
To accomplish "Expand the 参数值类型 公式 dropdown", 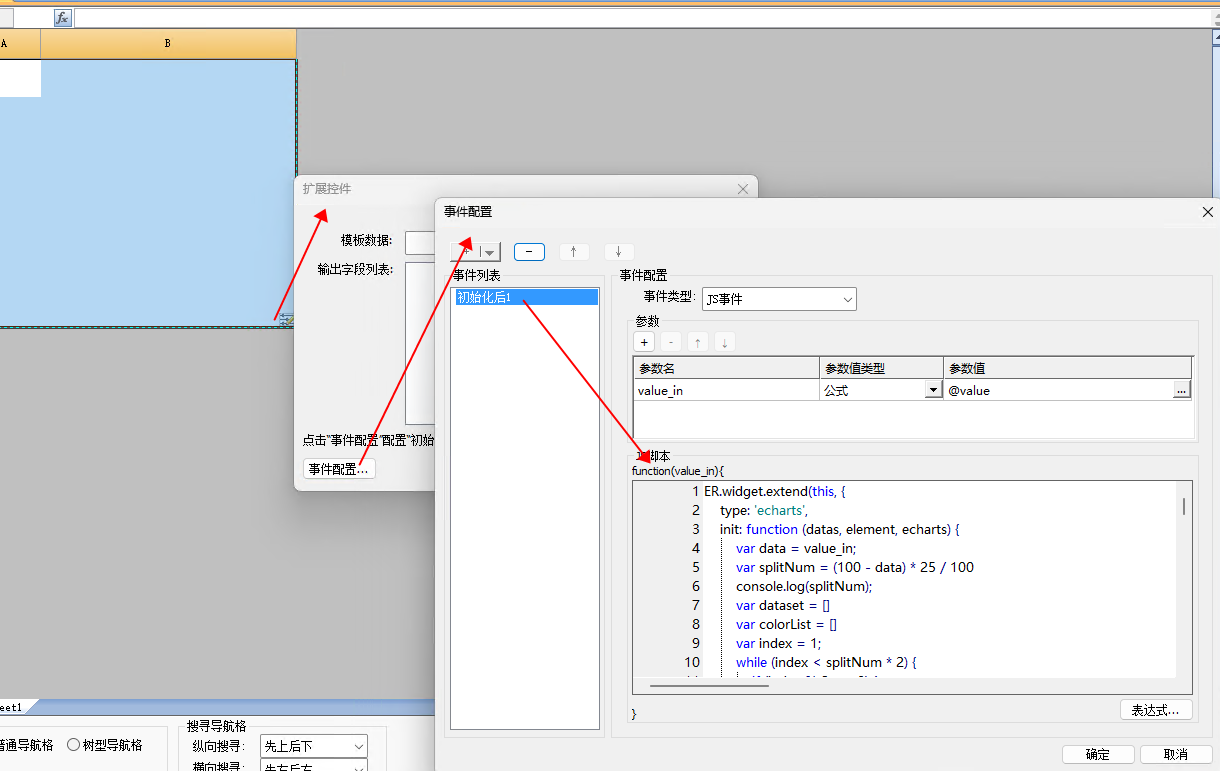I will [x=933, y=391].
